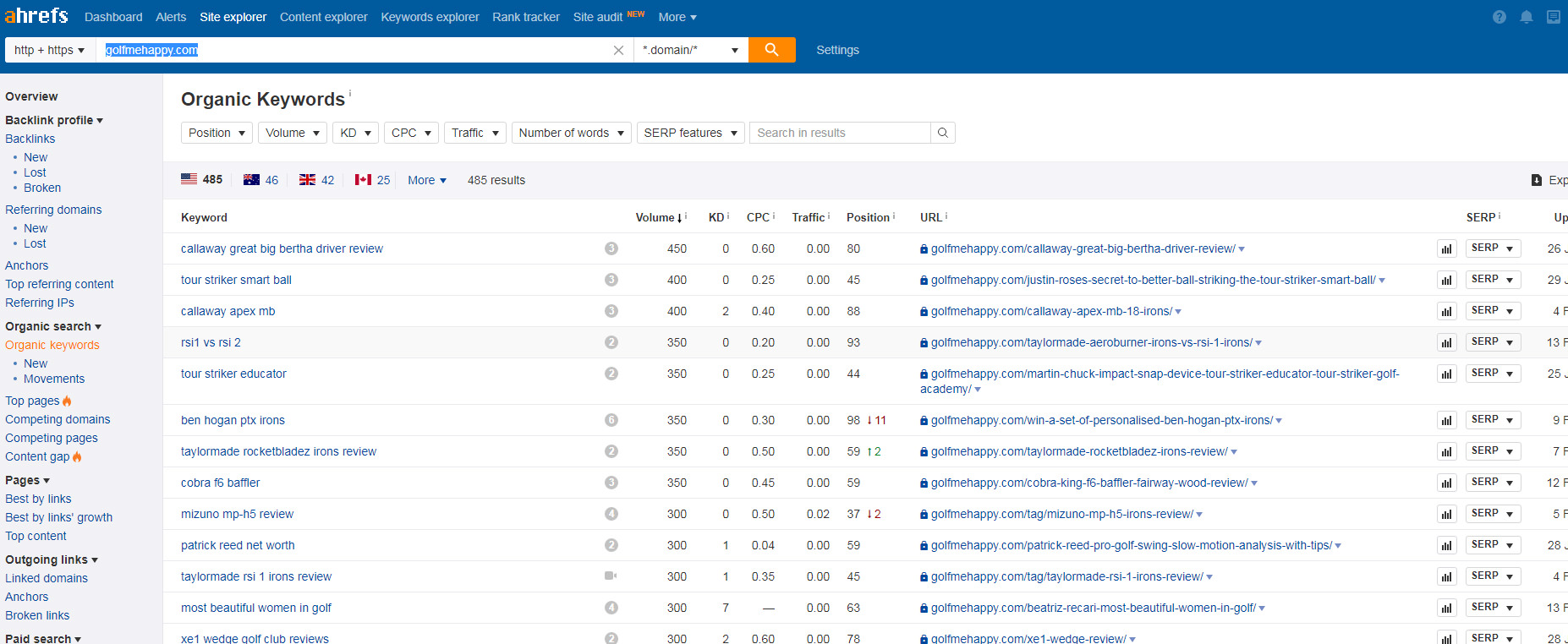Open the KD filter dropdown
Viewport: 1568px width, 644px height.
coord(355,133)
